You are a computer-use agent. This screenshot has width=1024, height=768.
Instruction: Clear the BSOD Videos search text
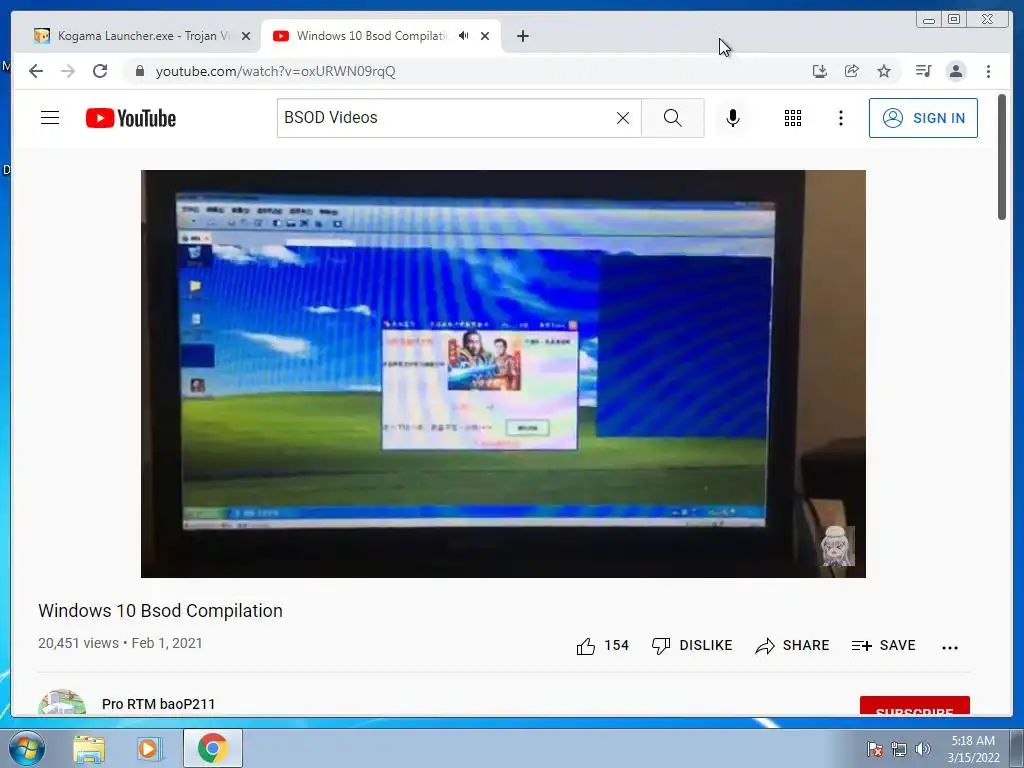click(623, 118)
